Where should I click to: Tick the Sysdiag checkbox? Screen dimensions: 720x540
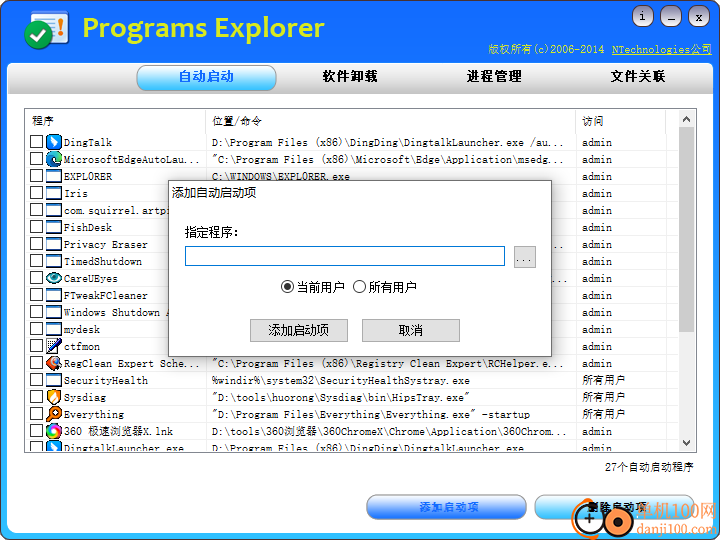[x=36, y=396]
